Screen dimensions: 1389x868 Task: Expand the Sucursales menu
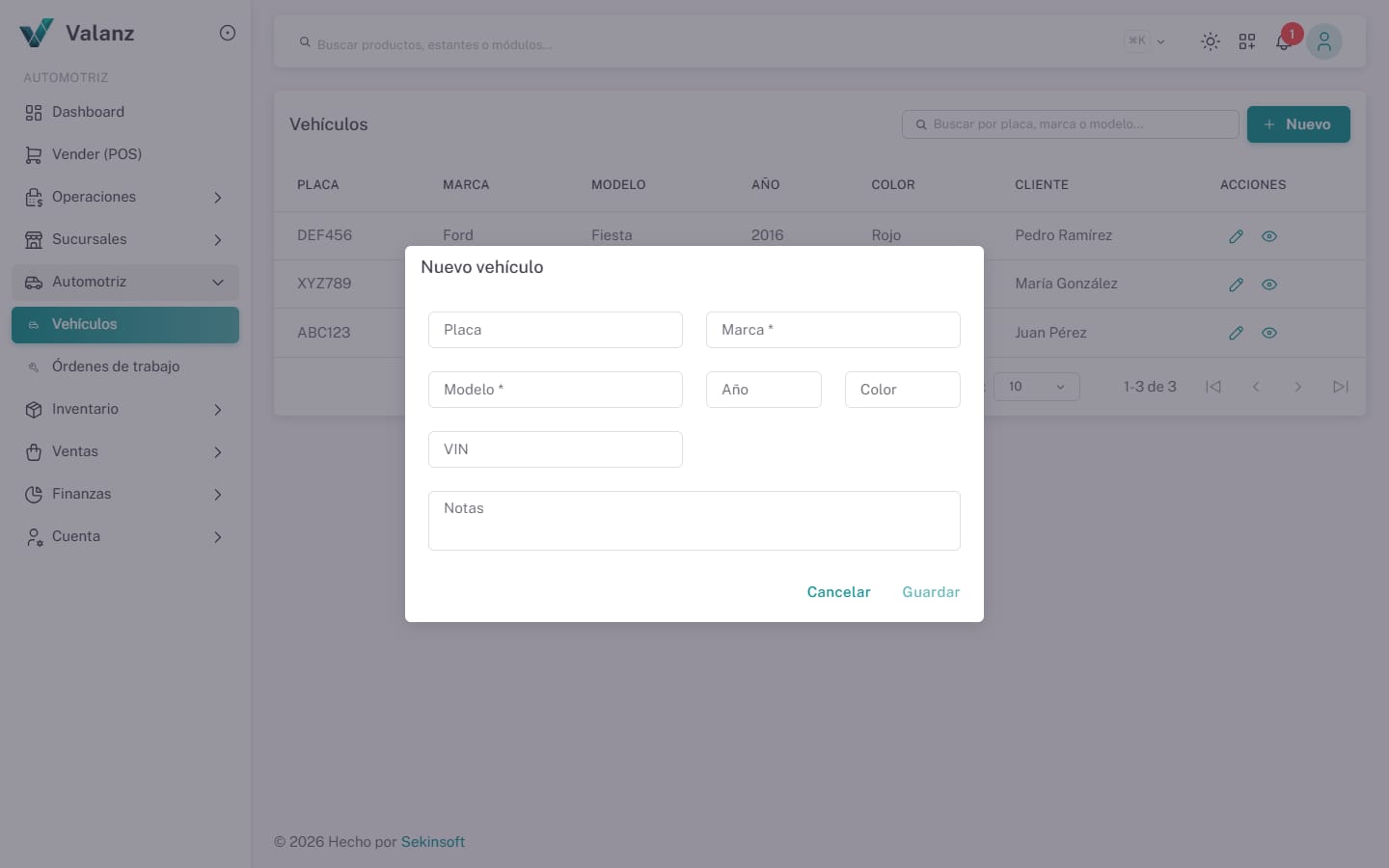125,239
